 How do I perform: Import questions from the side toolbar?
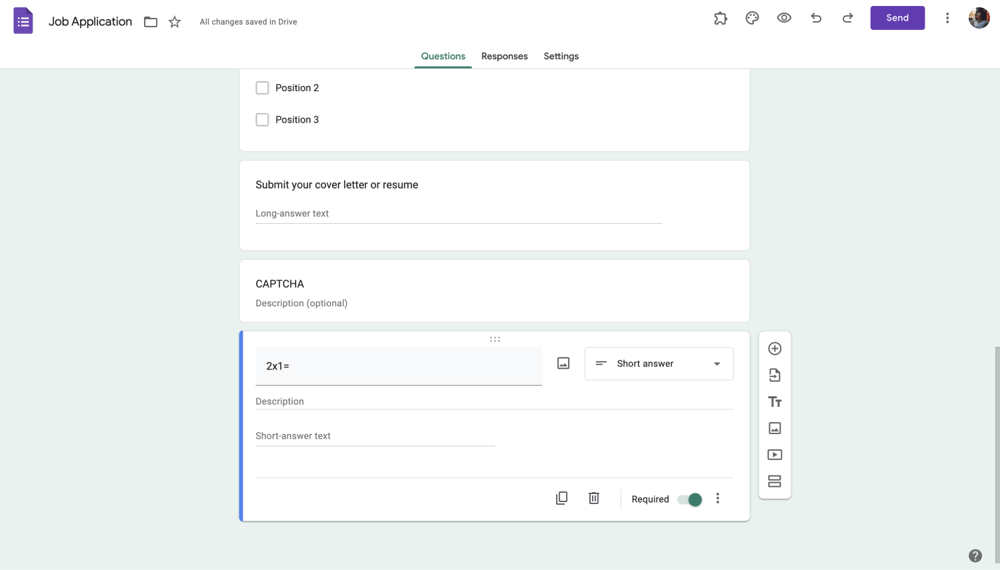click(774, 376)
